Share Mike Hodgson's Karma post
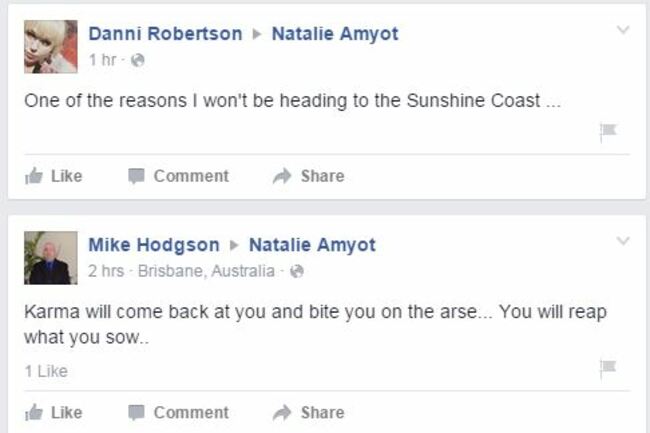Image resolution: width=650 pixels, height=433 pixels. point(308,412)
